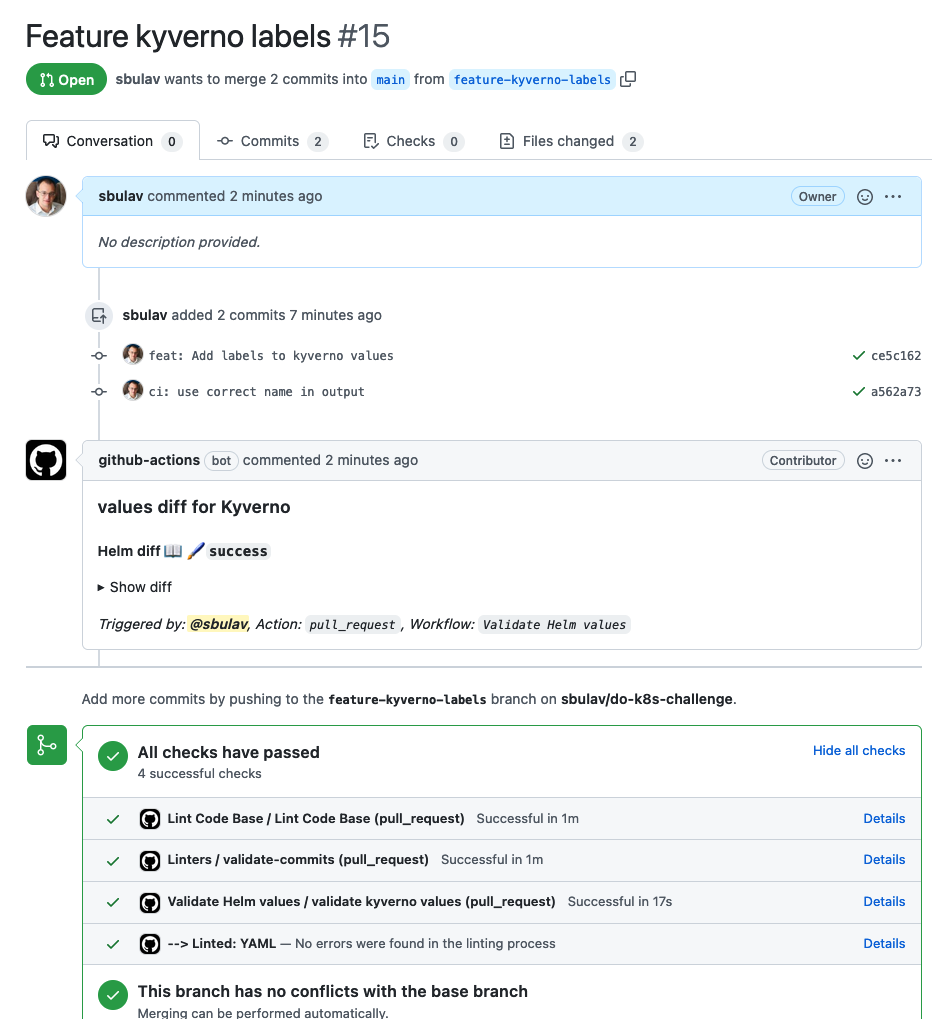Click GitHub logo icon on Validate Helm values row
Screen dimensions: 932x1019
150,902
